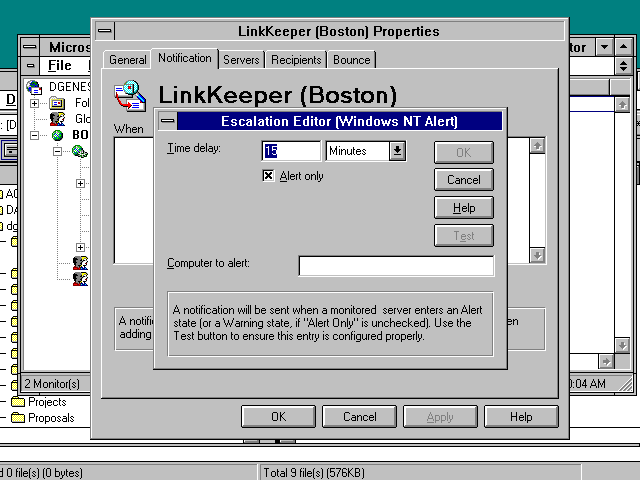Select the BO site globe icon
The width and height of the screenshot is (640, 480).
[x=57, y=135]
